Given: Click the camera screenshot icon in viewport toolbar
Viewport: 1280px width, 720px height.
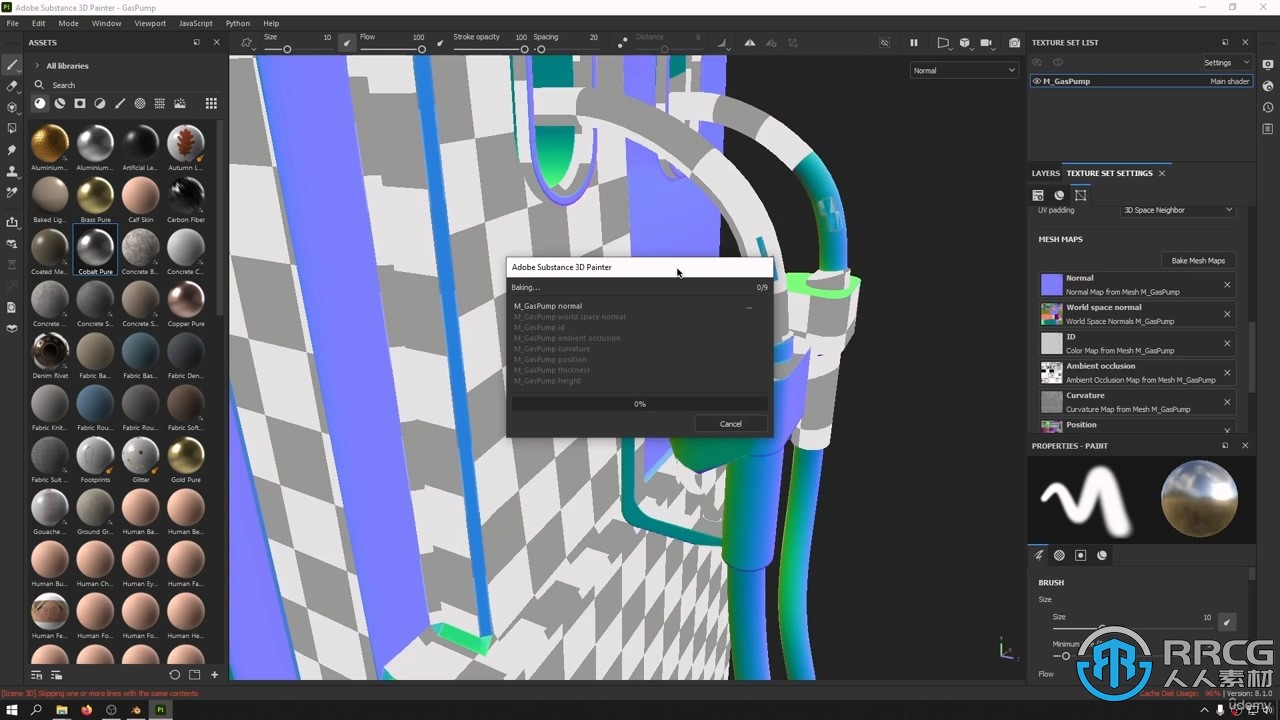Looking at the screenshot, I should (1015, 43).
